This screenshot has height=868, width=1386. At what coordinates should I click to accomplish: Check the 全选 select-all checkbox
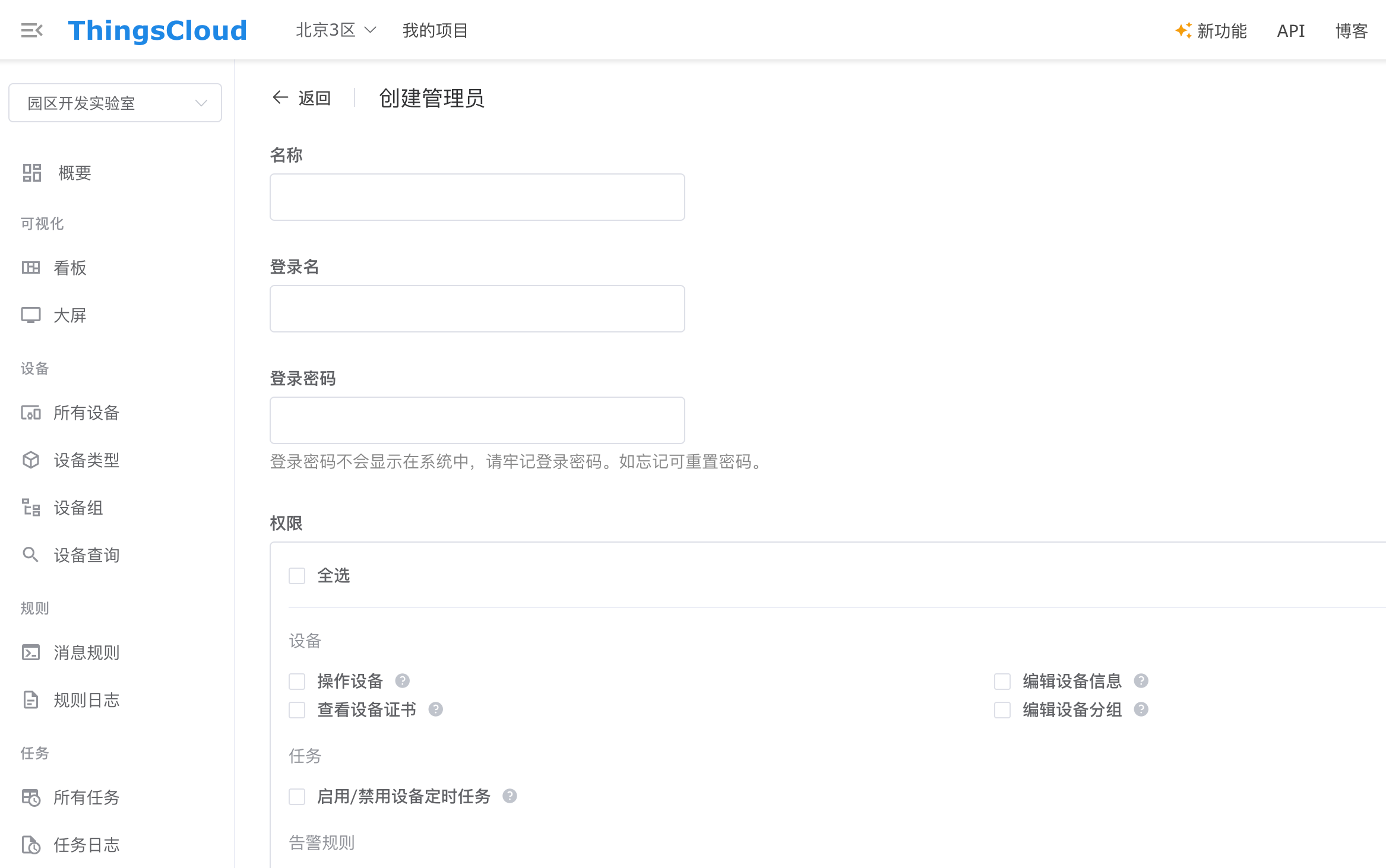[297, 576]
